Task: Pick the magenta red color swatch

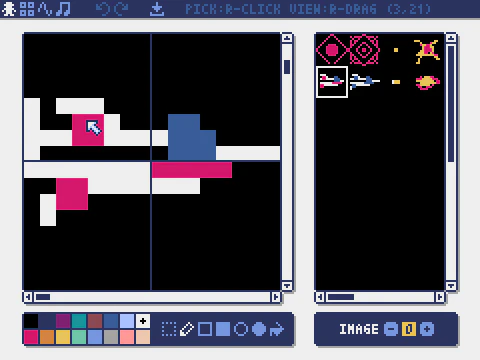Action: 31,337
